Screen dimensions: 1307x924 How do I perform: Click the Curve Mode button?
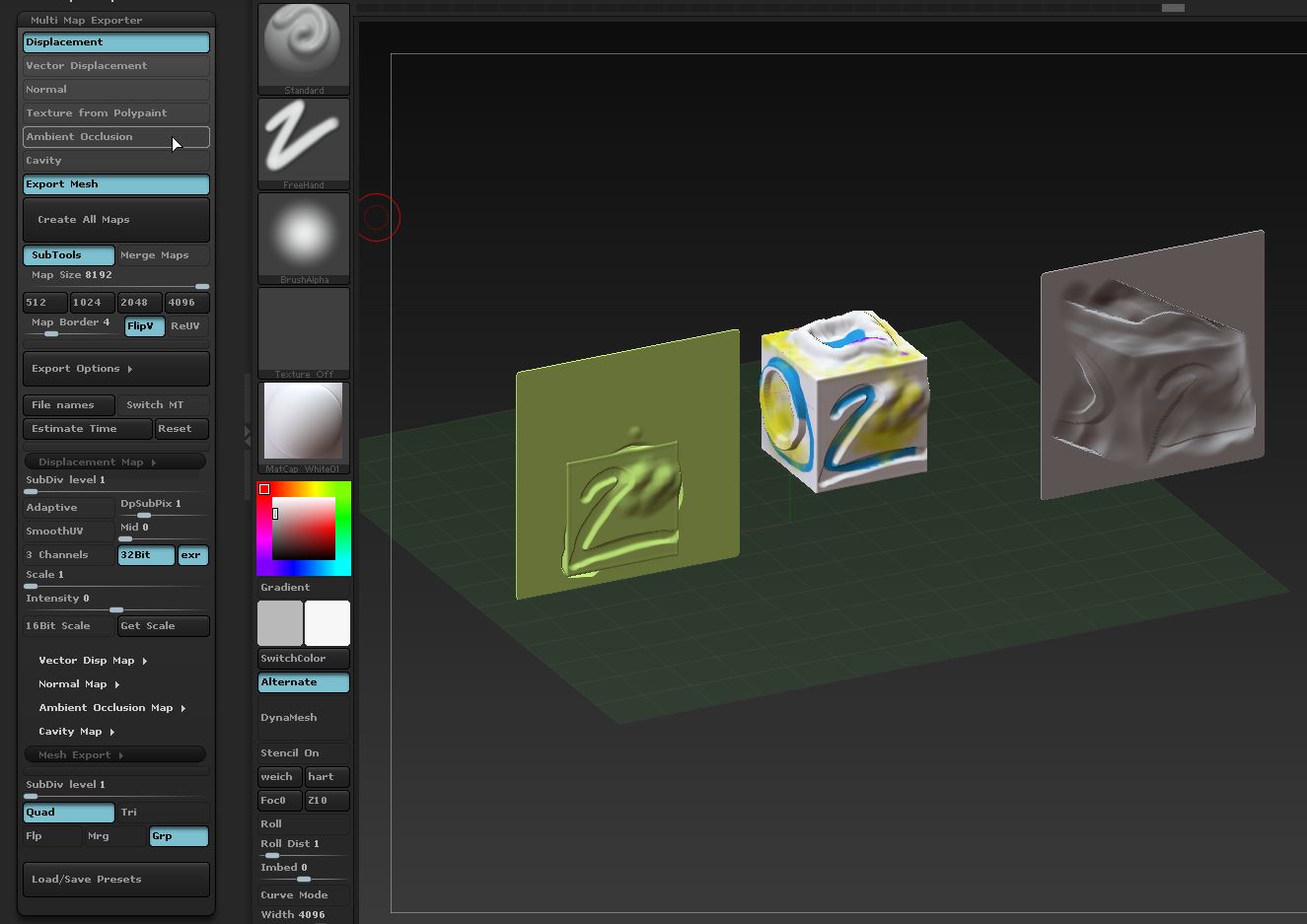pos(304,895)
